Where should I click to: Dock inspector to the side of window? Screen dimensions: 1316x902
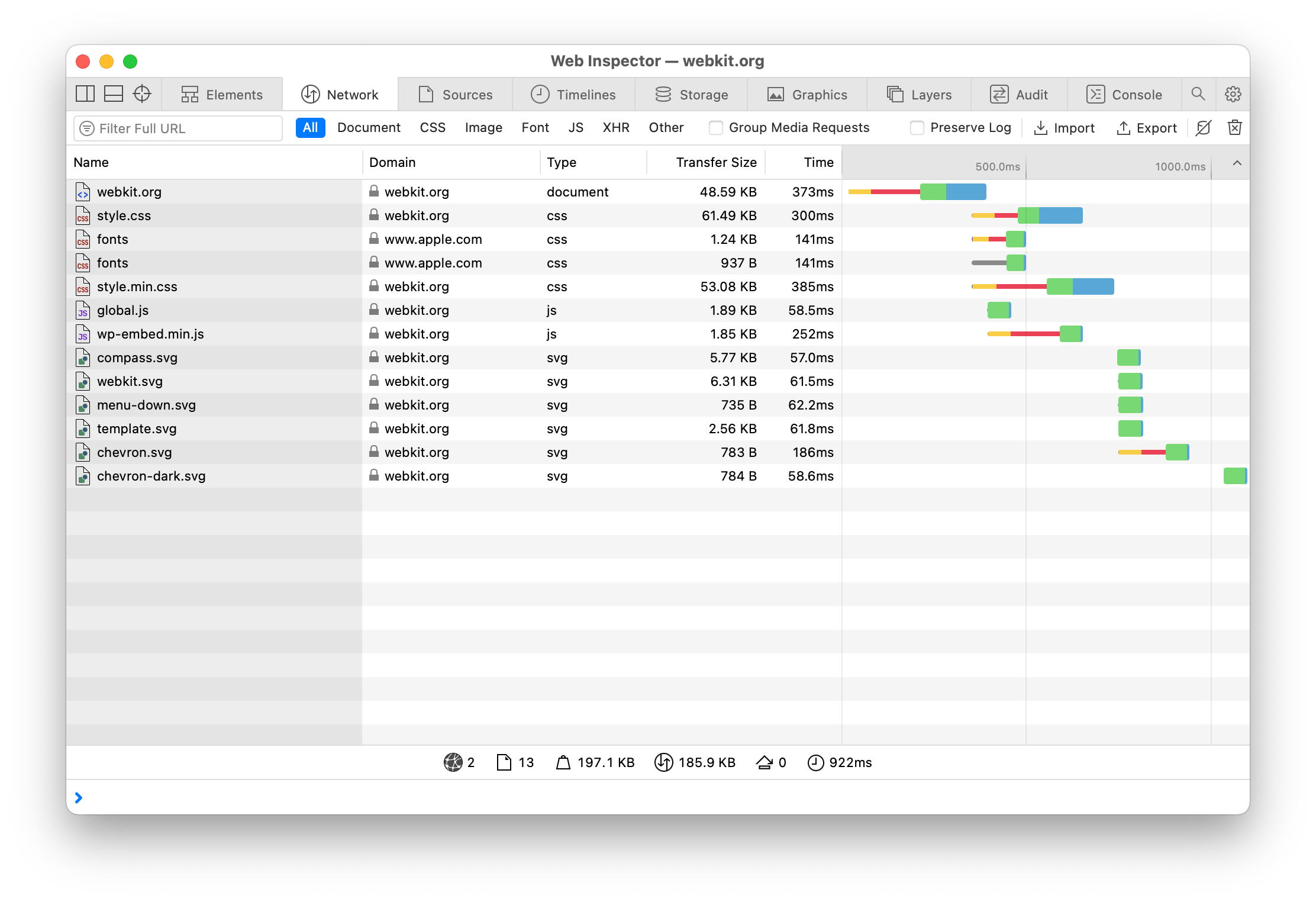(85, 94)
